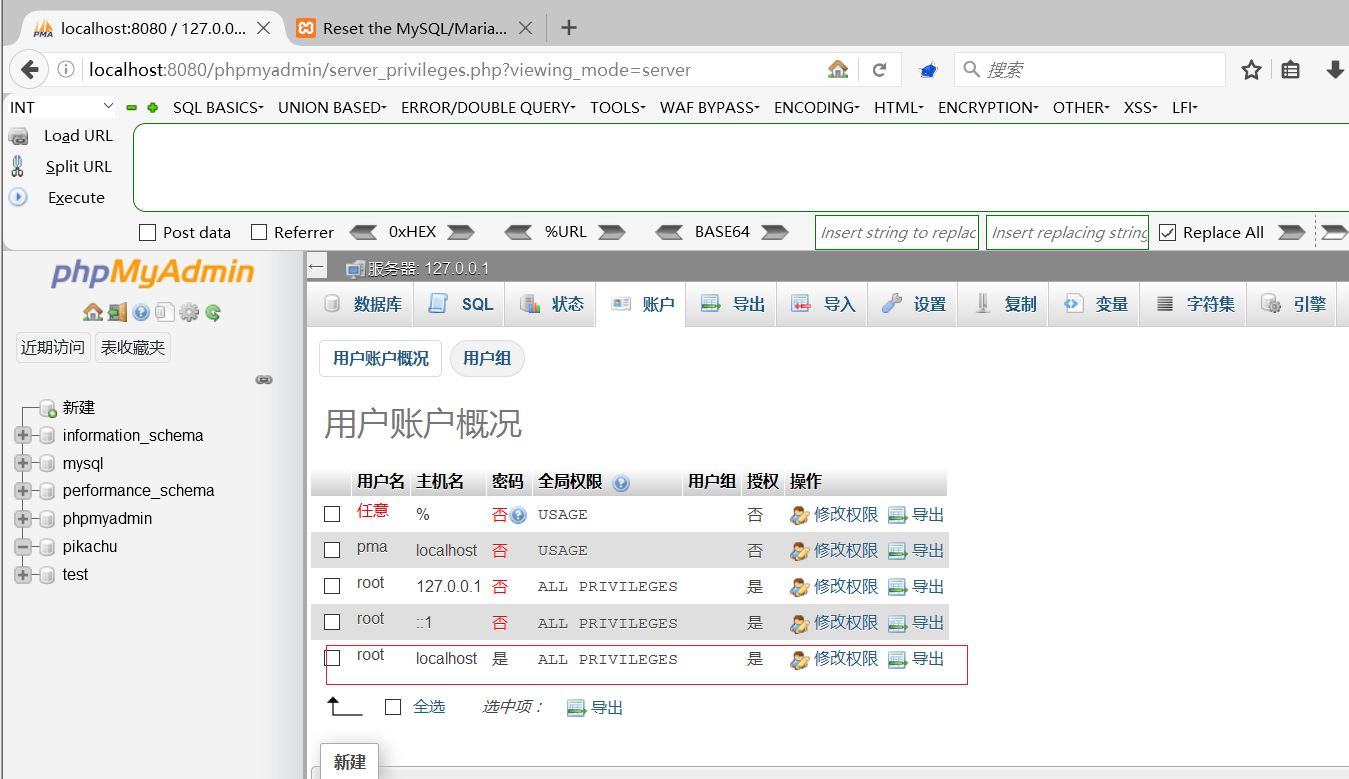Screen dimensions: 1349x779
Task: Enable the Post data checkbox
Action: click(147, 232)
